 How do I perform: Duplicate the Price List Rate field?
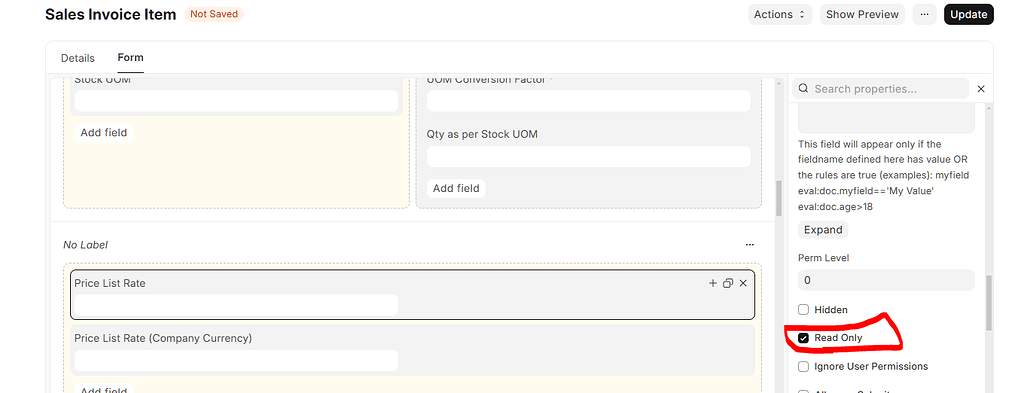[728, 283]
